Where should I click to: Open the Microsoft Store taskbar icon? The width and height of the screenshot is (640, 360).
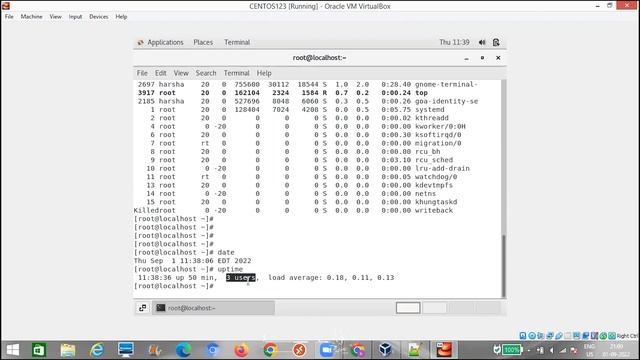pyautogui.click(x=39, y=350)
